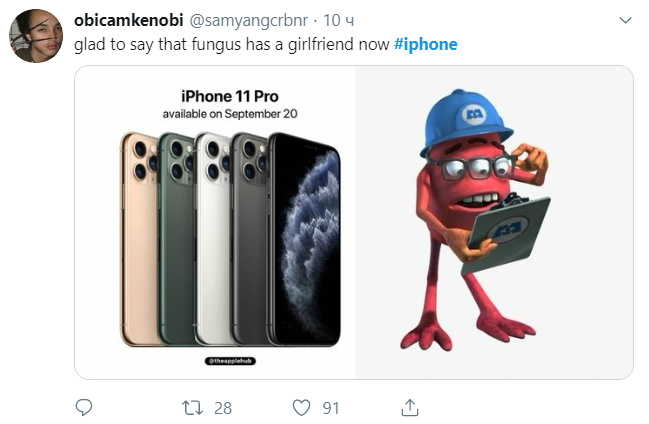This screenshot has width=649, height=424.
Task: Open the Fungus monster image
Action: [494, 222]
